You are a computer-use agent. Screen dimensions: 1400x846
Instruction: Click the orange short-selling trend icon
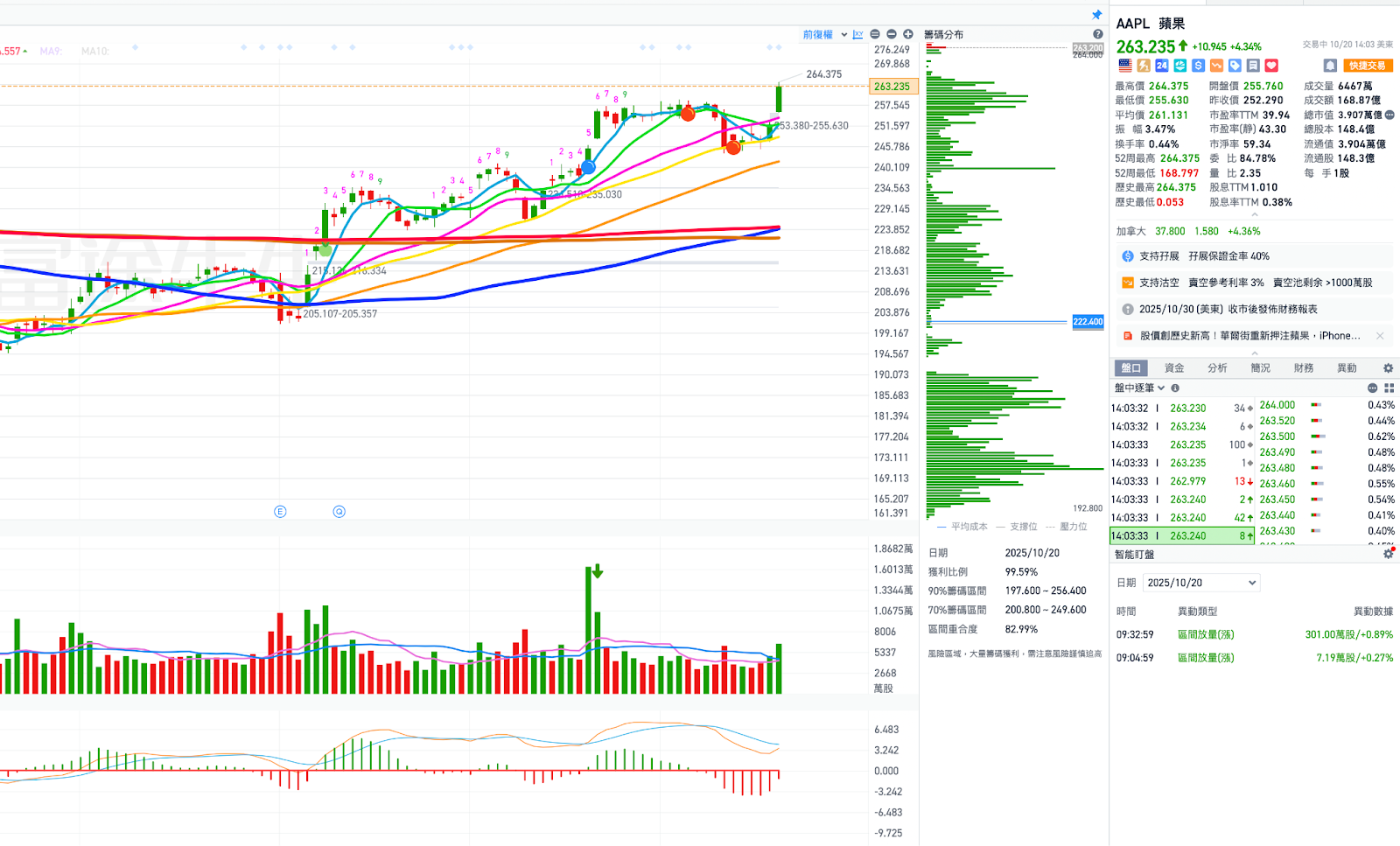[1217, 66]
